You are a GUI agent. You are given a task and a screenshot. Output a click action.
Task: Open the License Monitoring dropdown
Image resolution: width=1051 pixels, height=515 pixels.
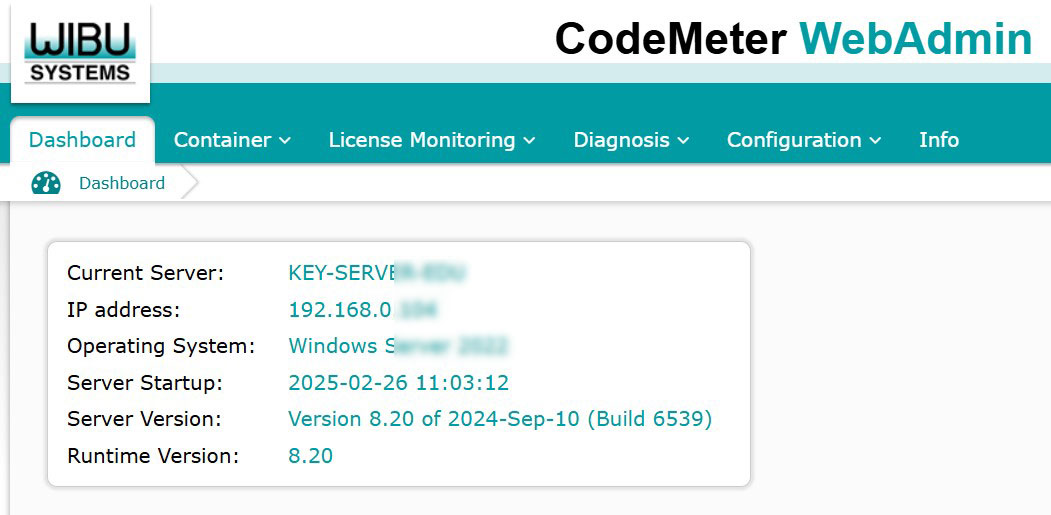click(431, 140)
